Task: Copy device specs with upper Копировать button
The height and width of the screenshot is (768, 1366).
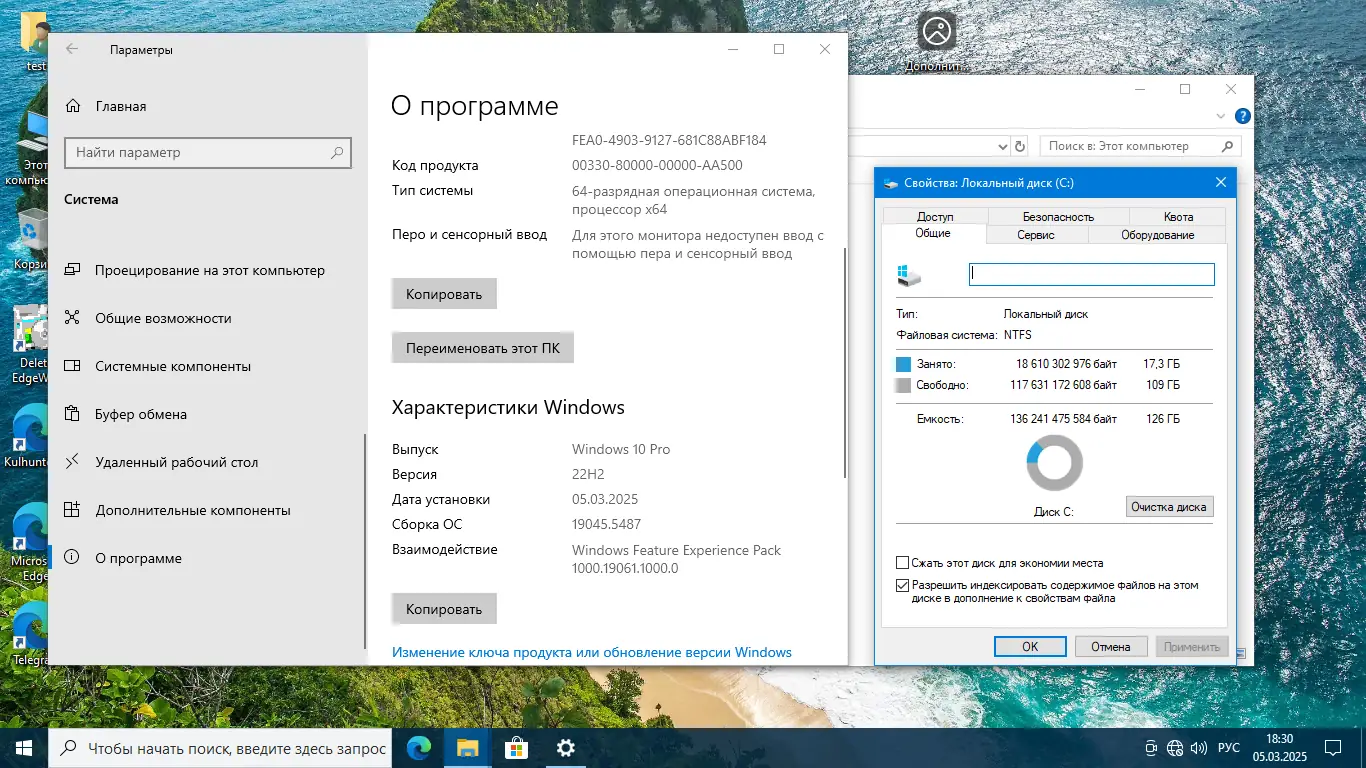Action: (444, 294)
